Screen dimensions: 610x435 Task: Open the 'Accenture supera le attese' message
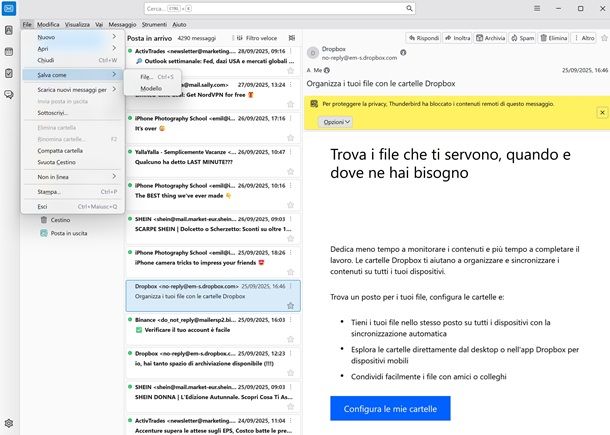coord(213,425)
